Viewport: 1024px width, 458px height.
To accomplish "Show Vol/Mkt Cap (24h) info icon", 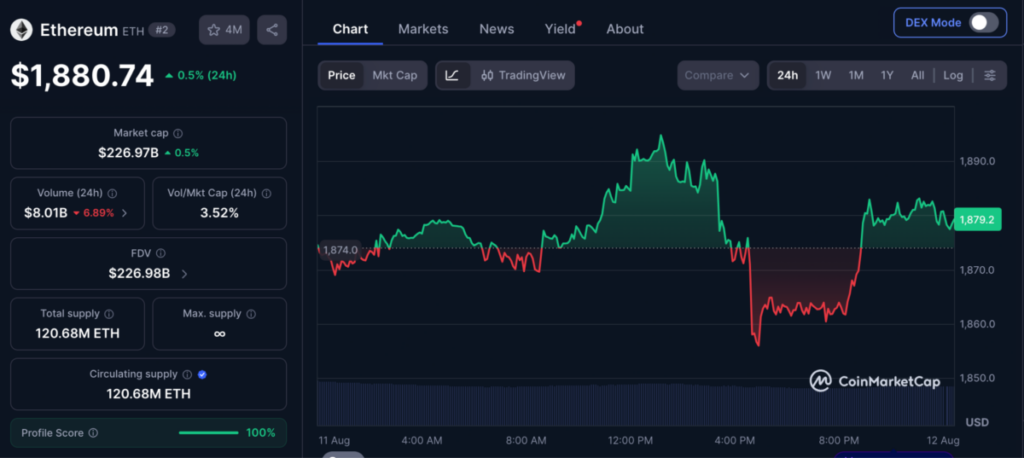I will click(266, 193).
